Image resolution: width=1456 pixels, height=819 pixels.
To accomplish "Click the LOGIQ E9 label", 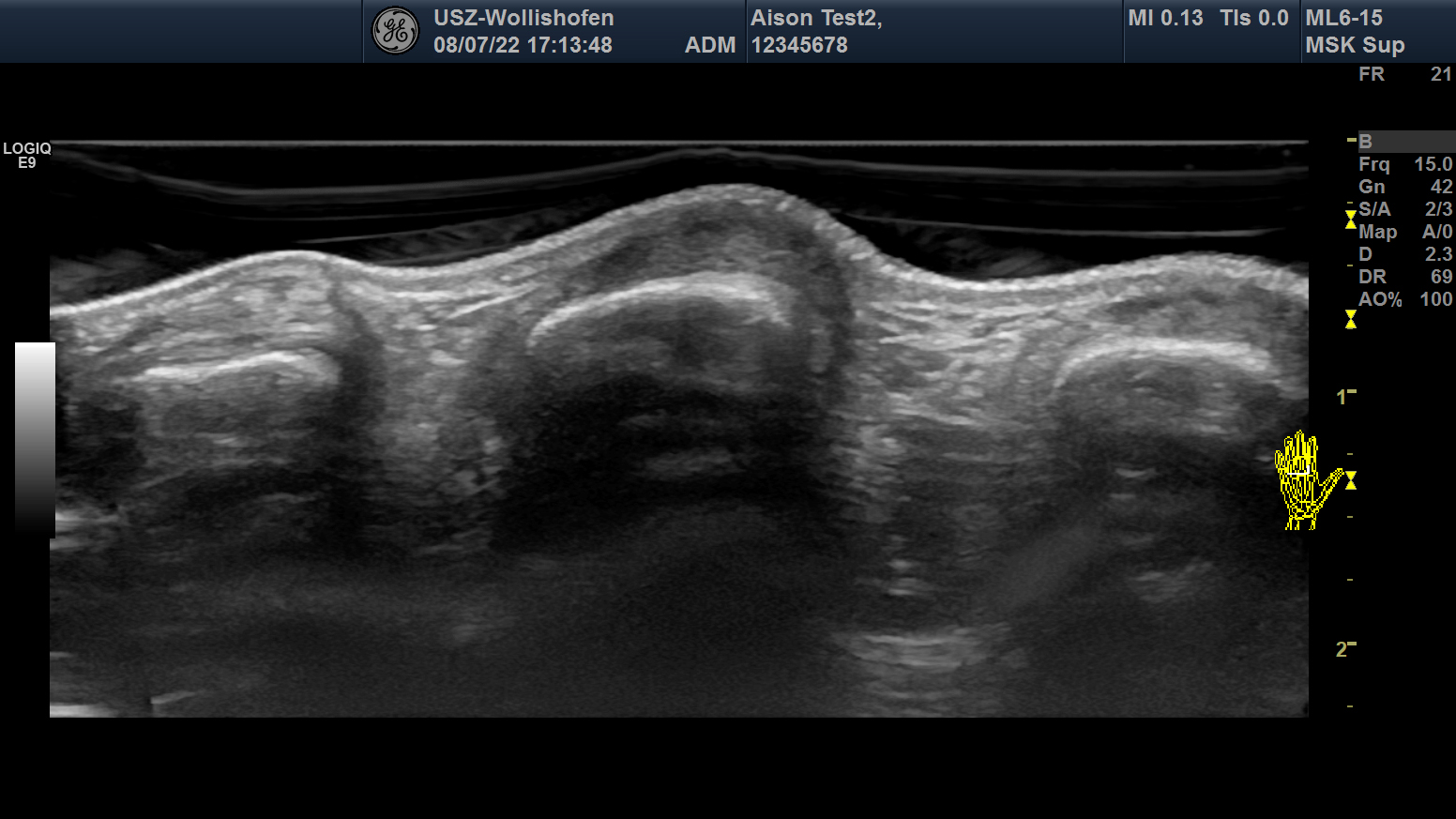I will pos(26,155).
